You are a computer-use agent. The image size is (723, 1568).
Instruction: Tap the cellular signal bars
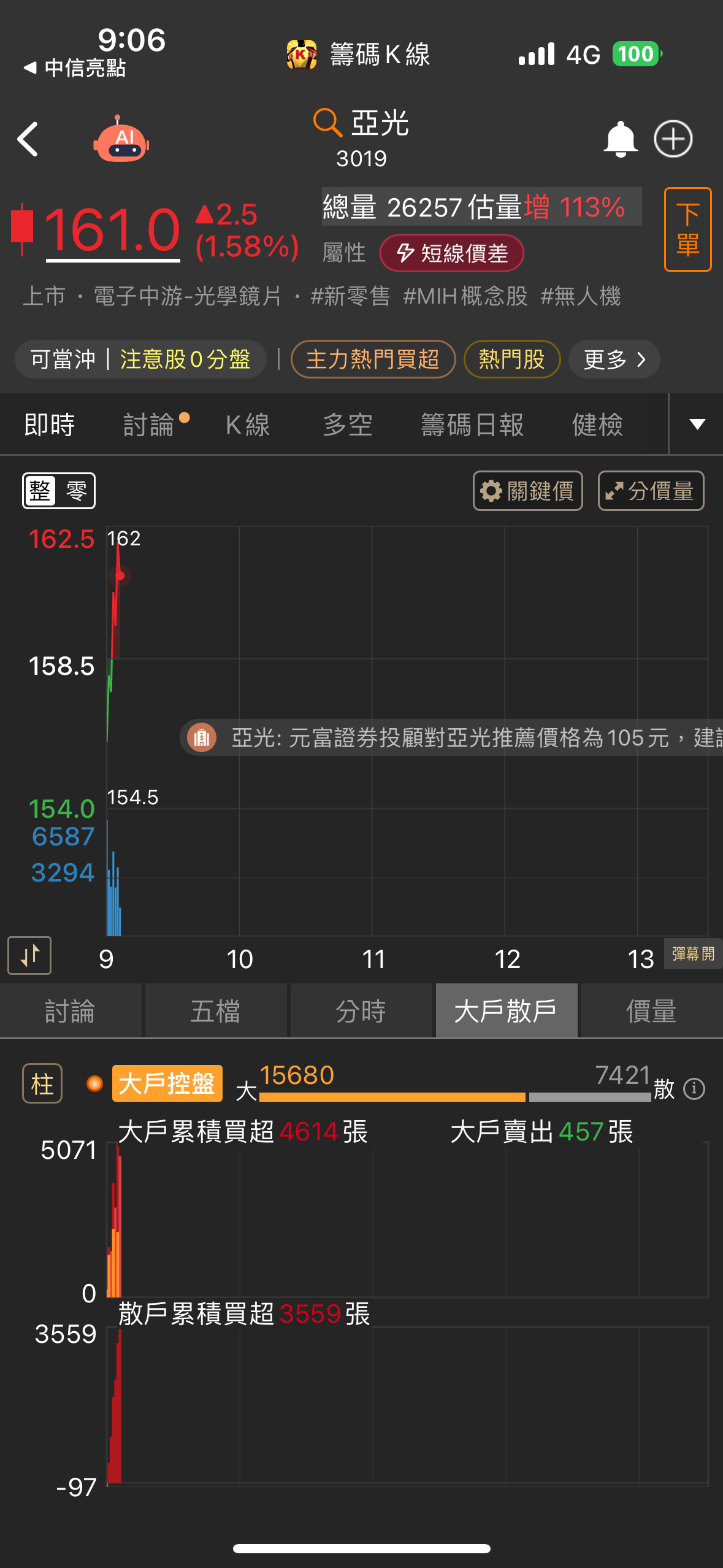pos(537,54)
